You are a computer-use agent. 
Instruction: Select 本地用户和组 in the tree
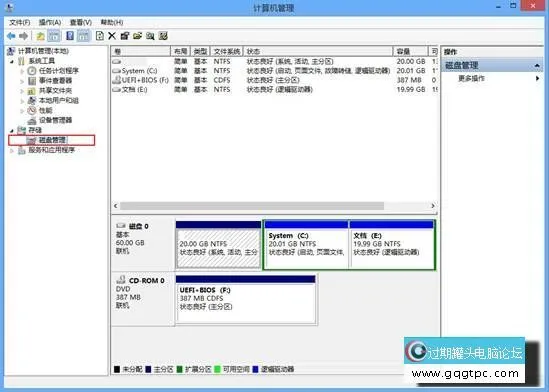[58, 100]
